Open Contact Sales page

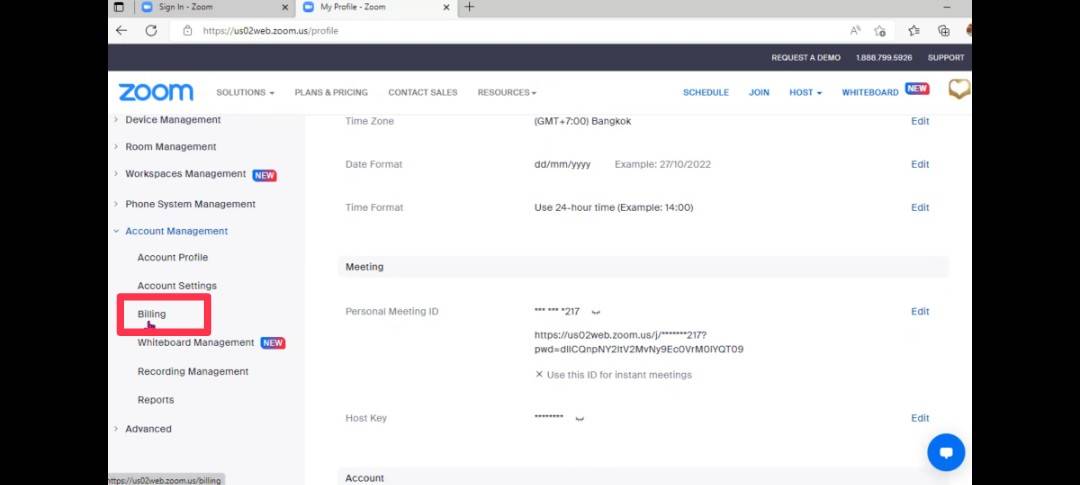pyautogui.click(x=423, y=92)
